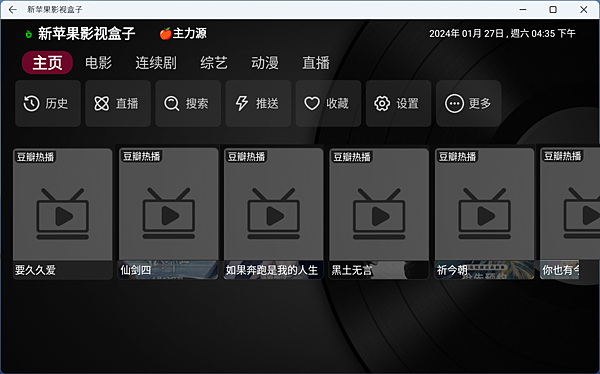
Task: Click the 设置 button label
Action: pyautogui.click(x=408, y=103)
